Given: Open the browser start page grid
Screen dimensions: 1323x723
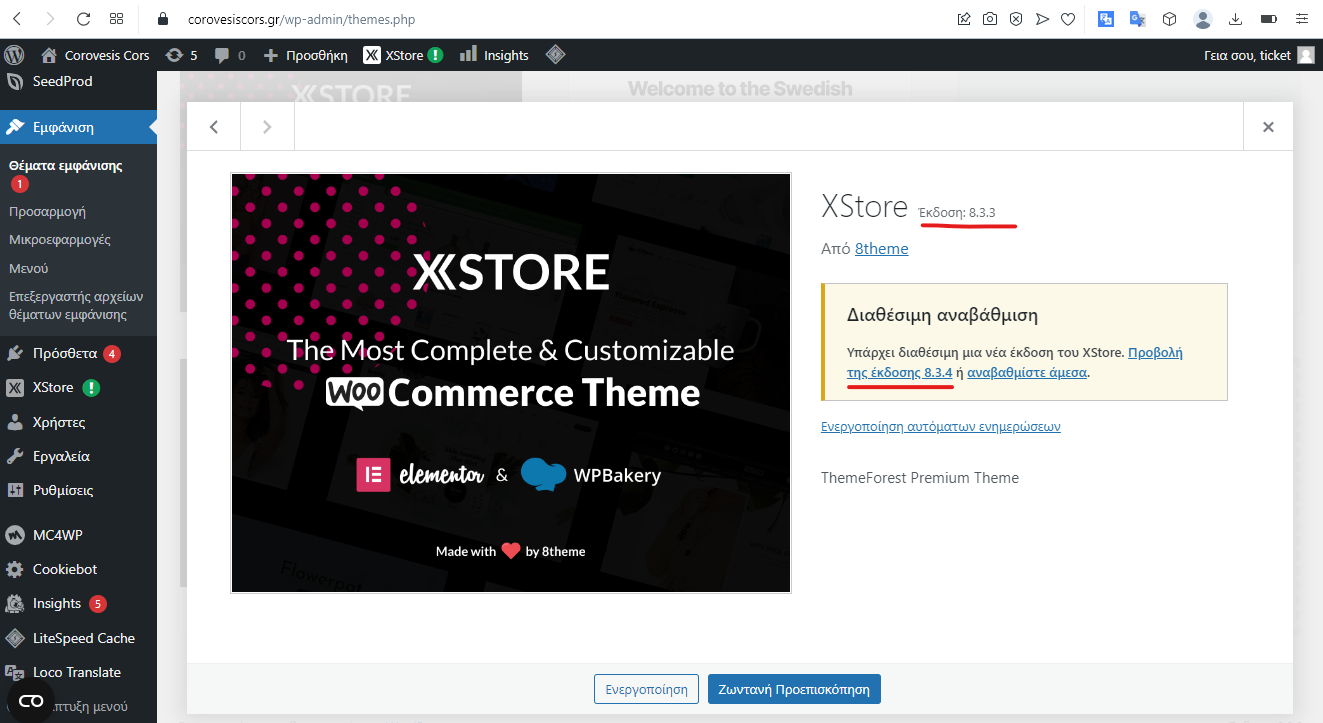Looking at the screenshot, I should (x=117, y=19).
